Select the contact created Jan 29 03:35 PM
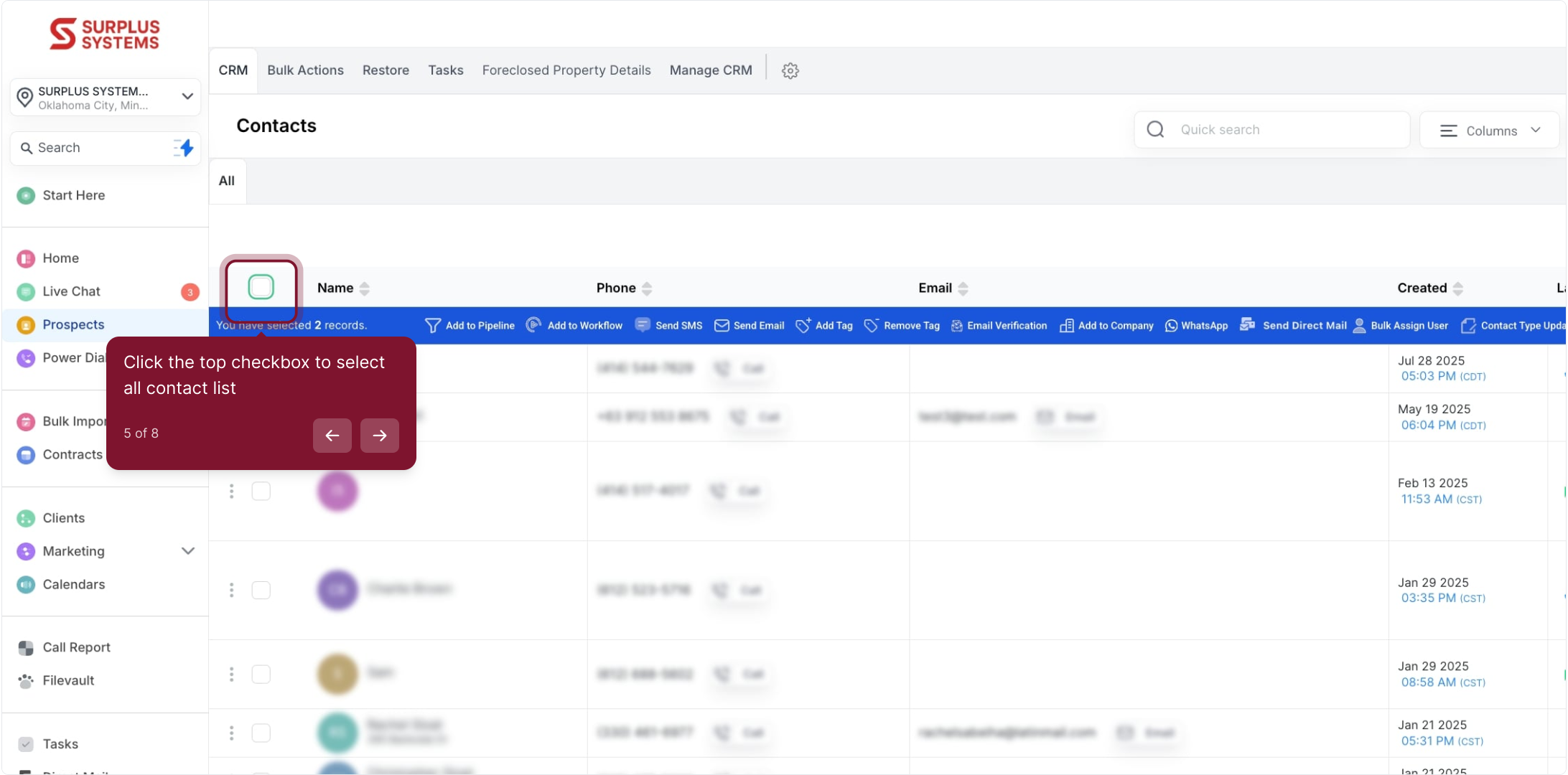Viewport: 1568px width, 775px height. [261, 590]
